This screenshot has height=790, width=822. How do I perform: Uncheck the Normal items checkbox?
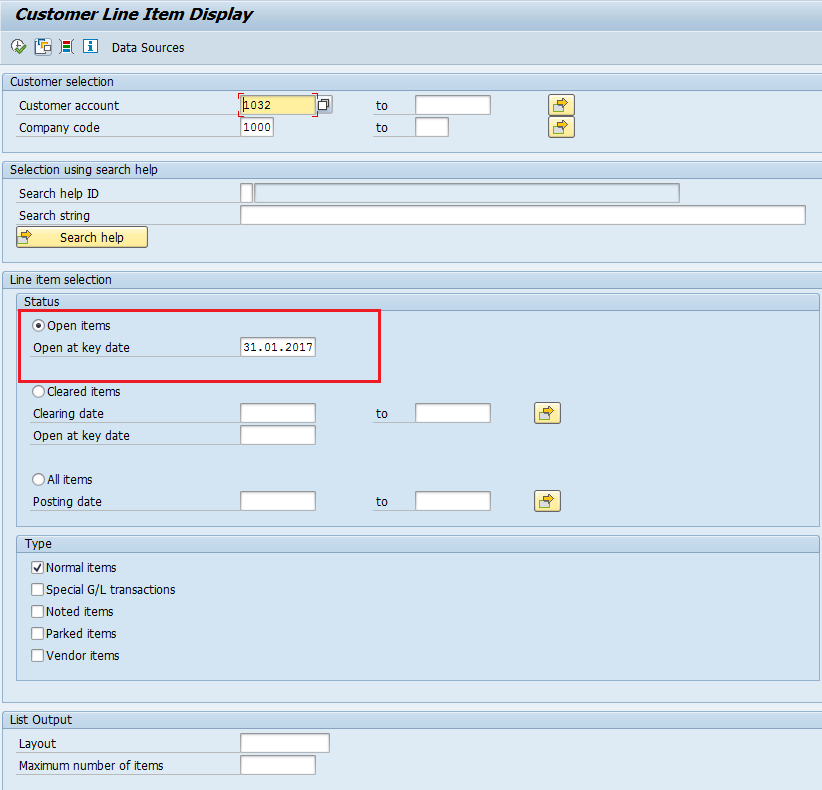click(37, 568)
